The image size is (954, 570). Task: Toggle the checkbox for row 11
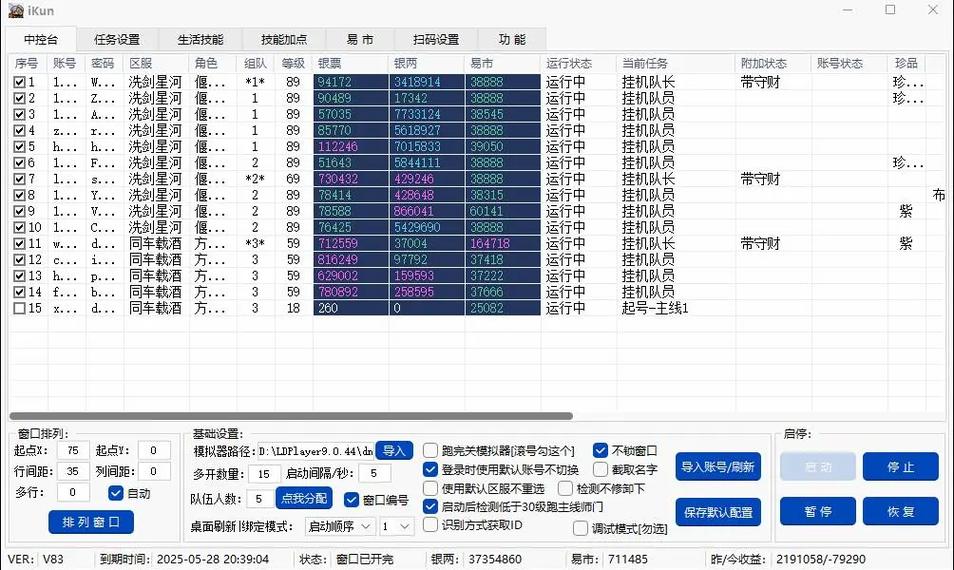point(19,243)
